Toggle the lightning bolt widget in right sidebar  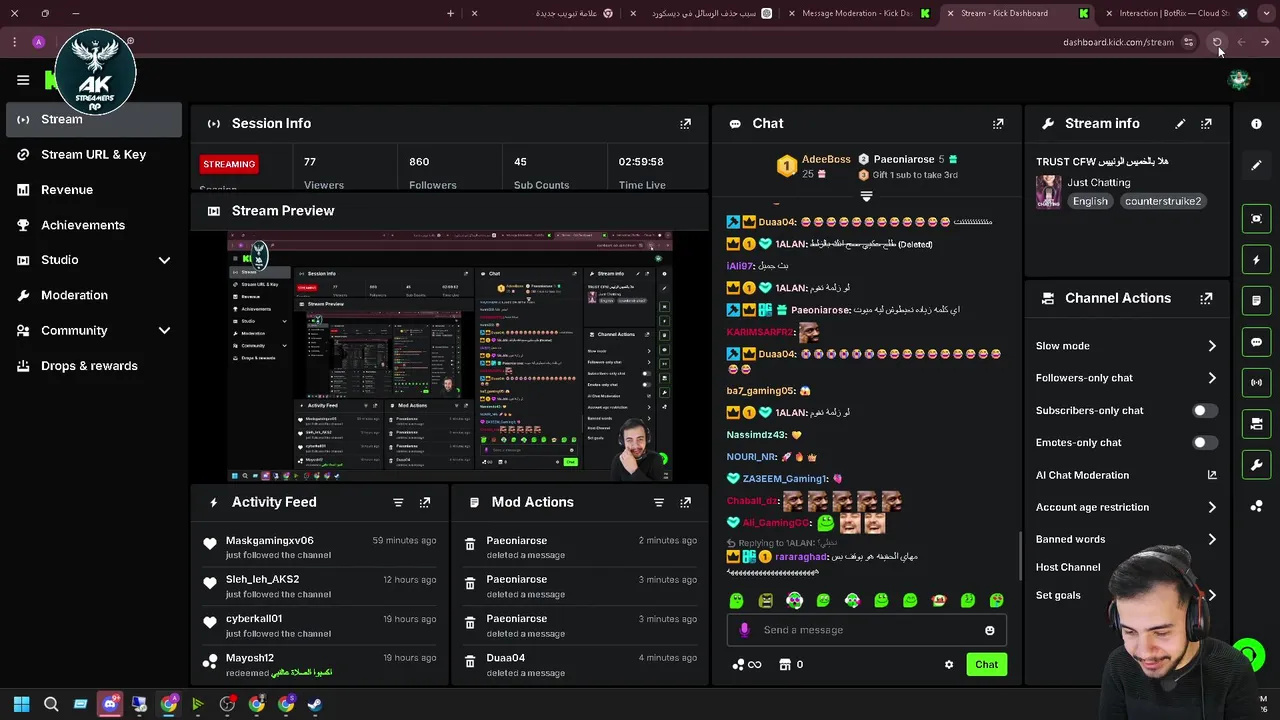point(1256,260)
